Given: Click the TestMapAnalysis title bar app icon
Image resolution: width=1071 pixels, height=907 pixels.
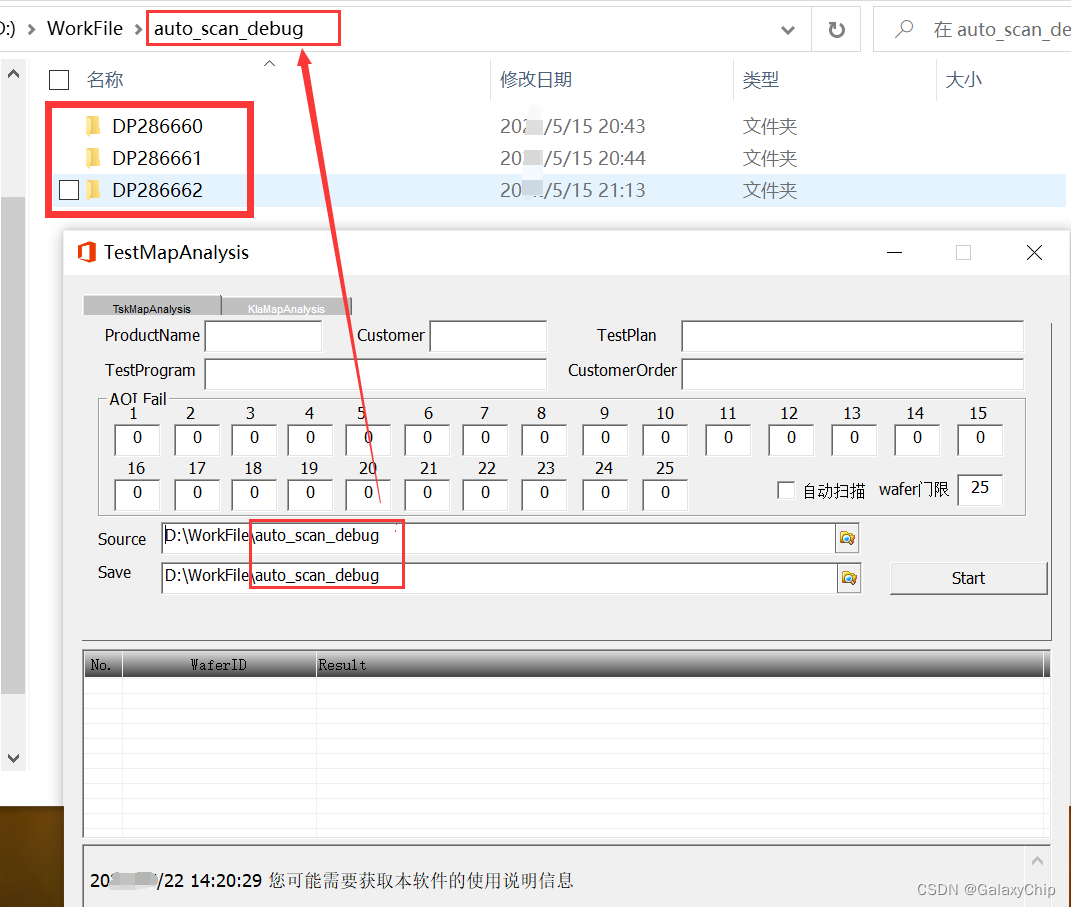Looking at the screenshot, I should pyautogui.click(x=86, y=252).
